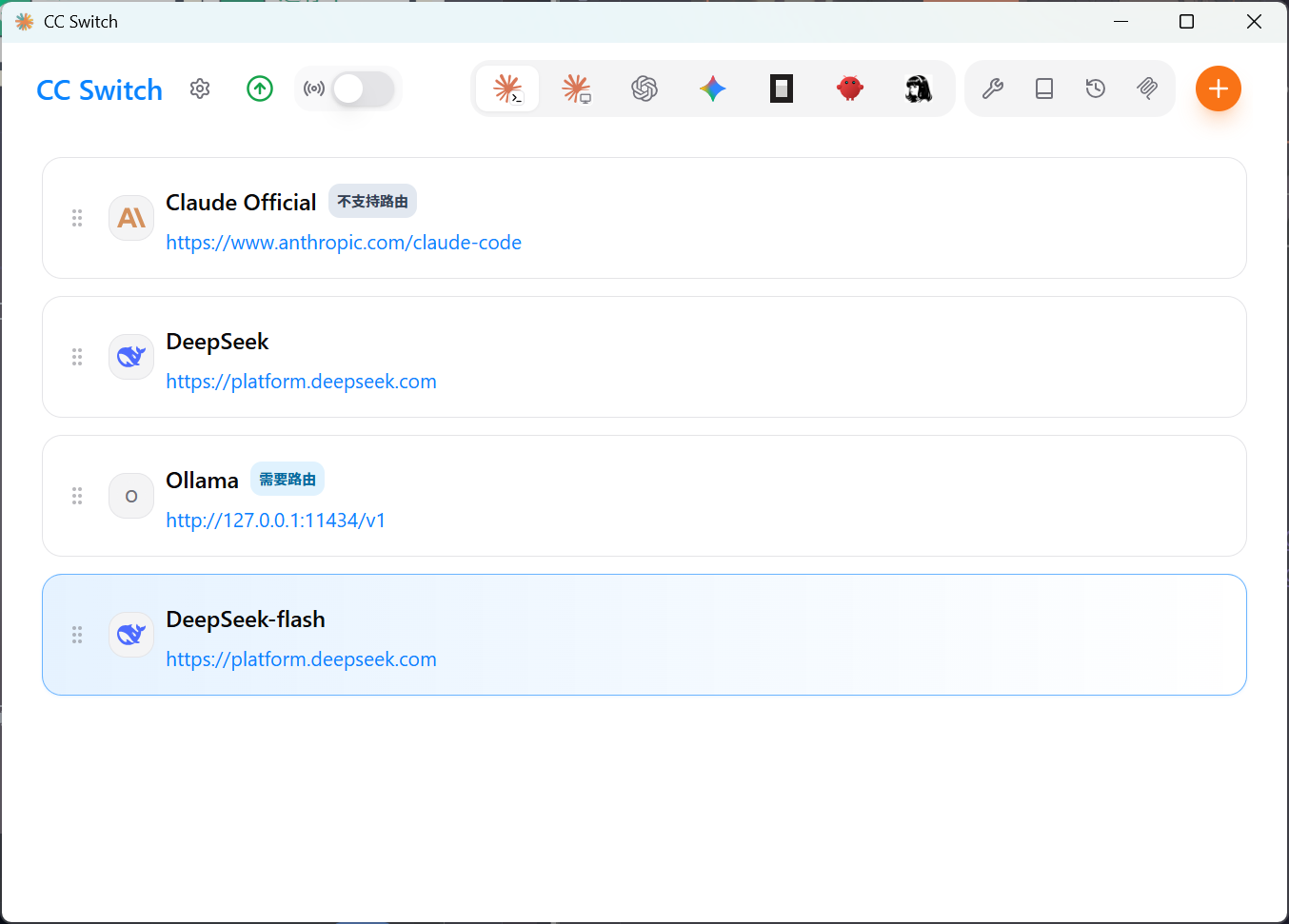Click the green update arrow icon

point(260,88)
